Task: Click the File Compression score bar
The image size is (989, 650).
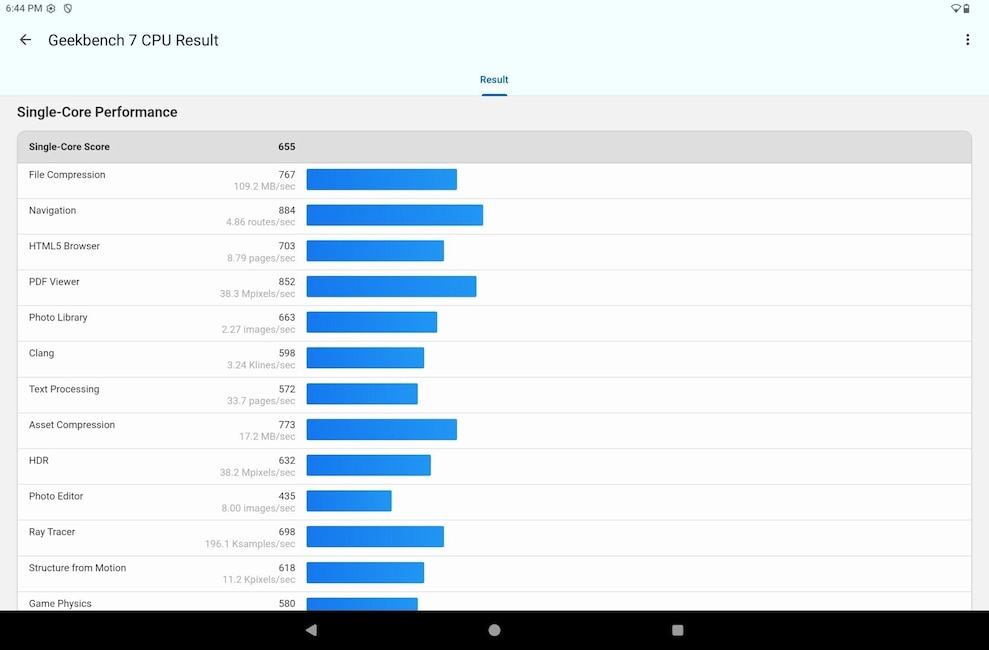Action: coord(382,179)
